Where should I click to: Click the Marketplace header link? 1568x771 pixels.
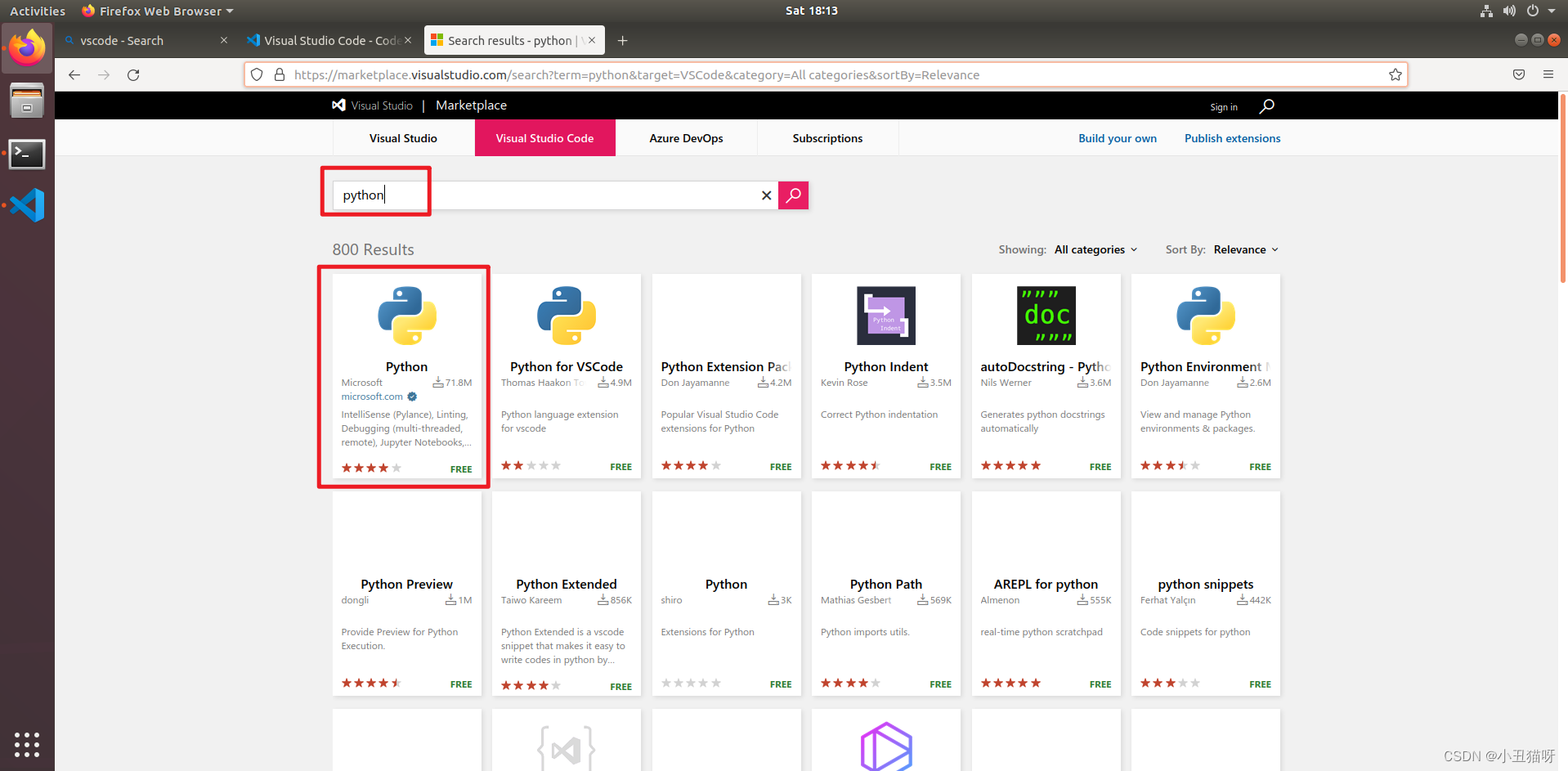tap(471, 105)
